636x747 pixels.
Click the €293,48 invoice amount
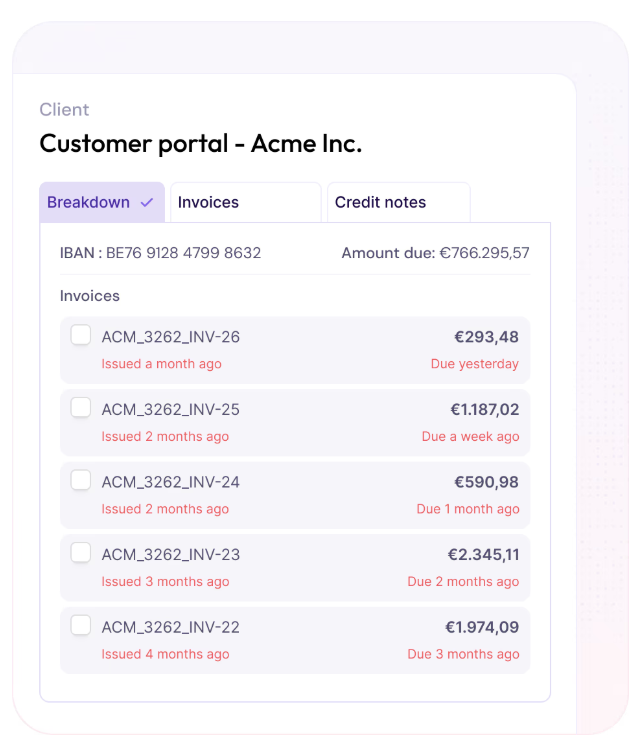point(486,337)
